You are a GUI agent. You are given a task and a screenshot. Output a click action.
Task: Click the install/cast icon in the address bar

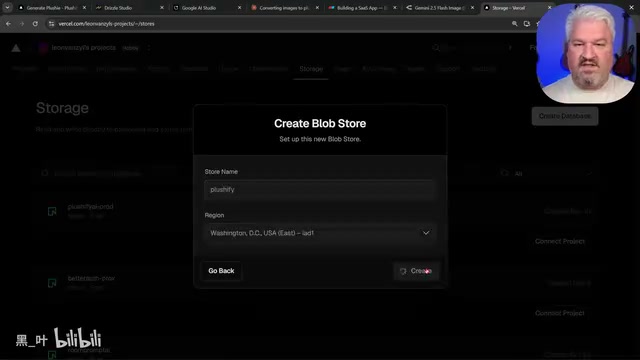[x=527, y=24]
